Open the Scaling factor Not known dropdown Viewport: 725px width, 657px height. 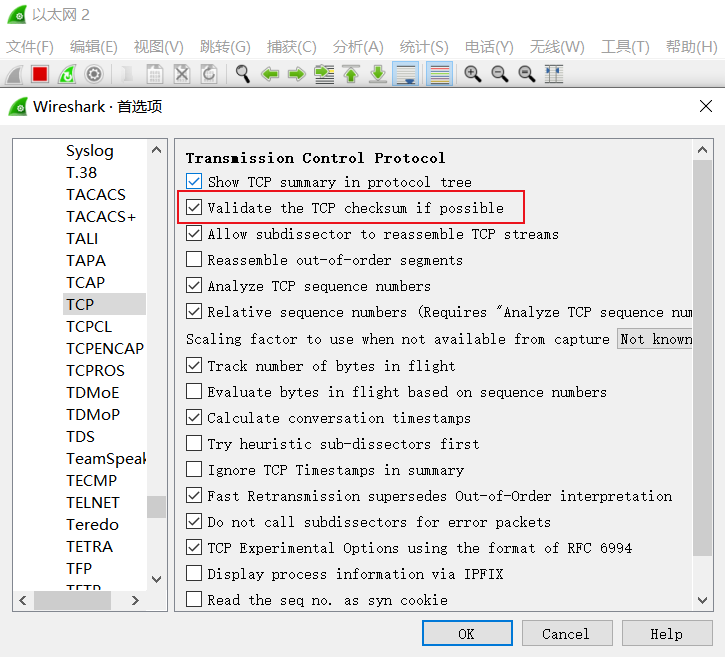pyautogui.click(x=655, y=339)
